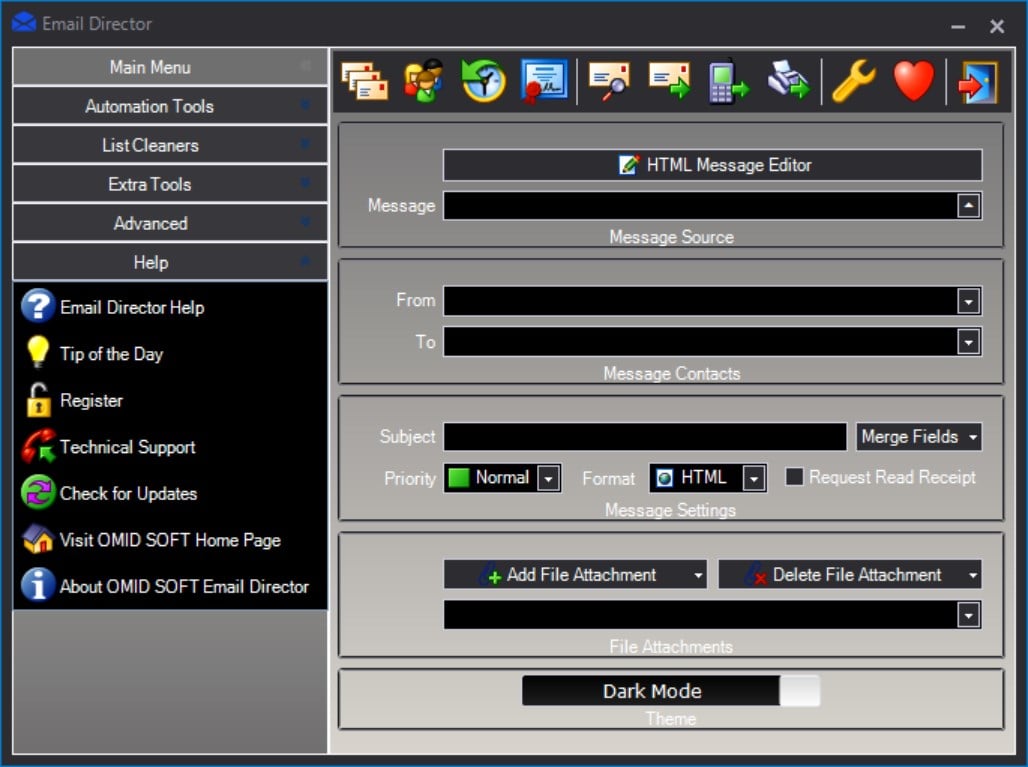Image resolution: width=1028 pixels, height=767 pixels.
Task: Click the green Normal priority color square
Action: click(458, 478)
